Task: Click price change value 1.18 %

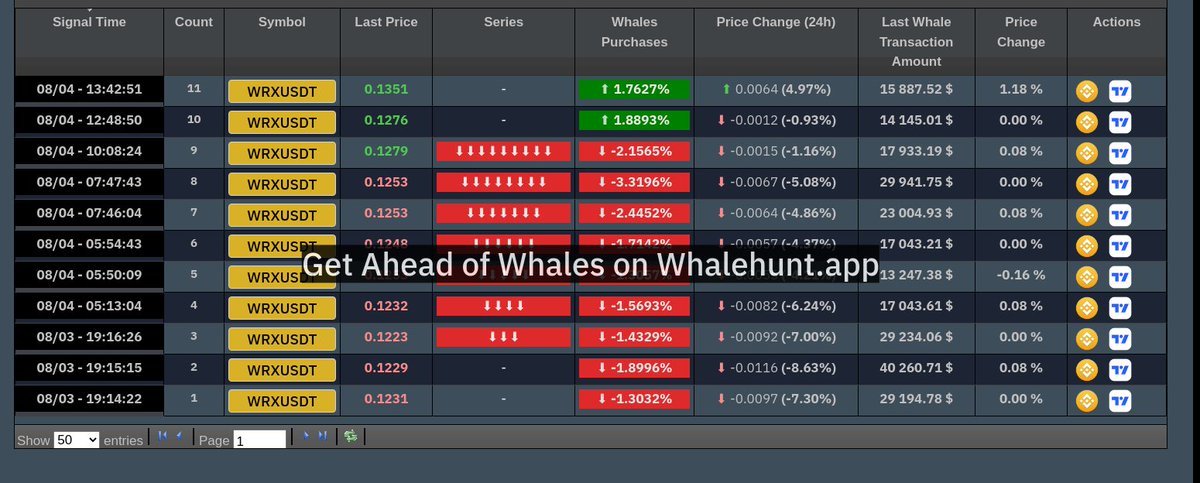Action: click(x=1021, y=89)
